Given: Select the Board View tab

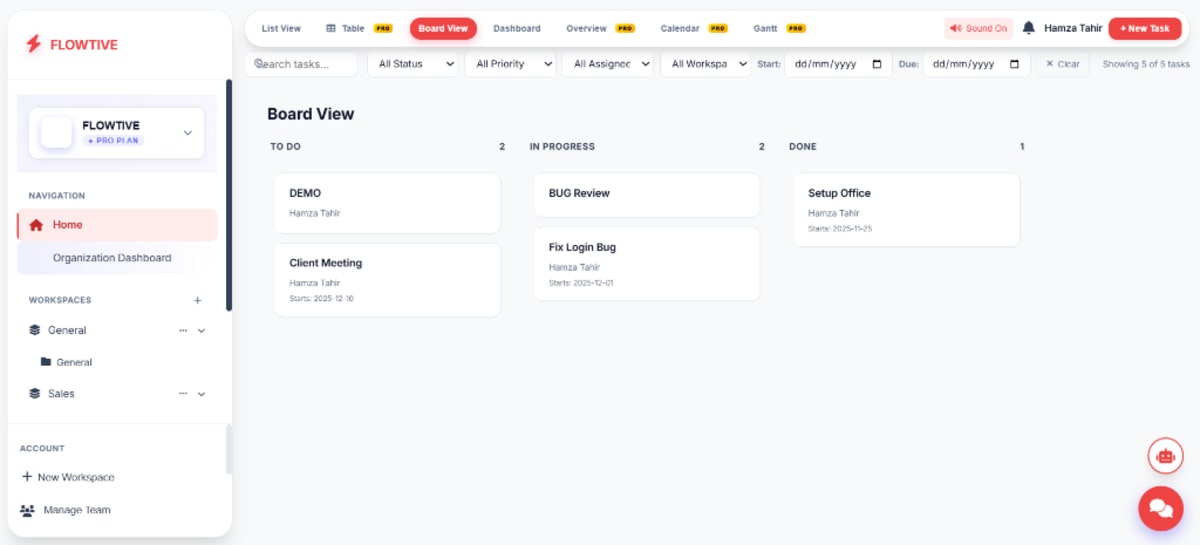Looking at the screenshot, I should pyautogui.click(x=443, y=28).
